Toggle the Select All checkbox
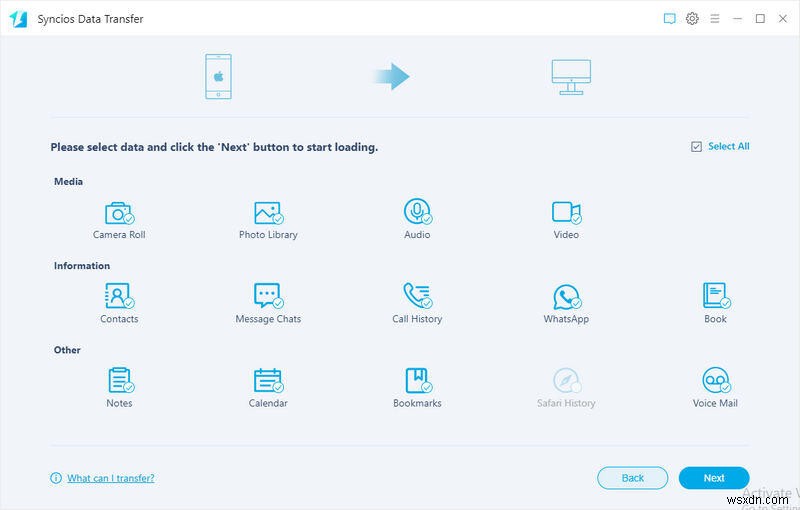 pyautogui.click(x=696, y=147)
